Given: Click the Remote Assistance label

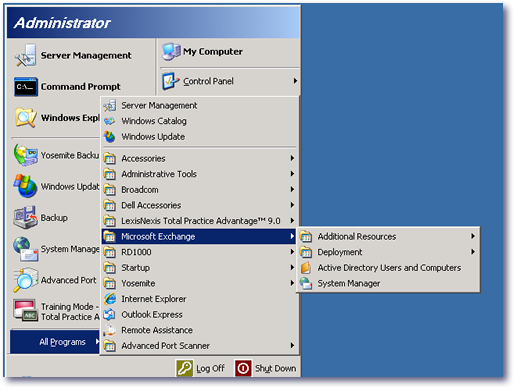Looking at the screenshot, I should [157, 330].
